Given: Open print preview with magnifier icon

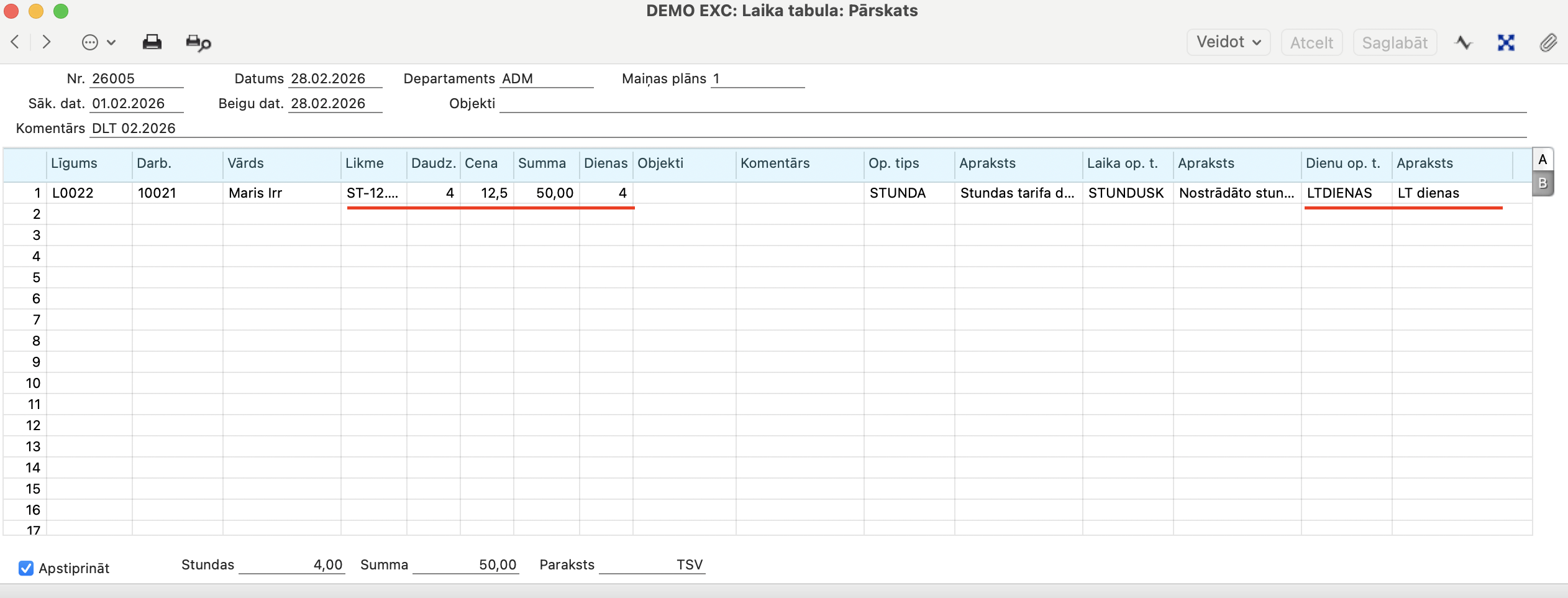Looking at the screenshot, I should [198, 43].
